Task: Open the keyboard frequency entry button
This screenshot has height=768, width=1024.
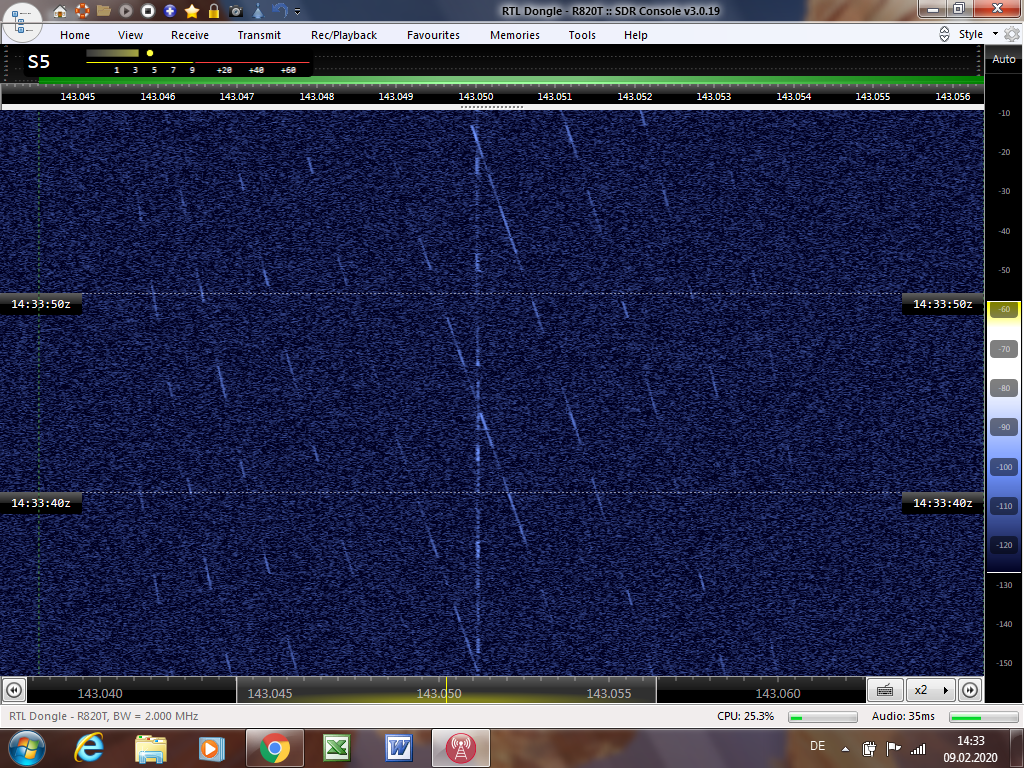Action: 885,690
